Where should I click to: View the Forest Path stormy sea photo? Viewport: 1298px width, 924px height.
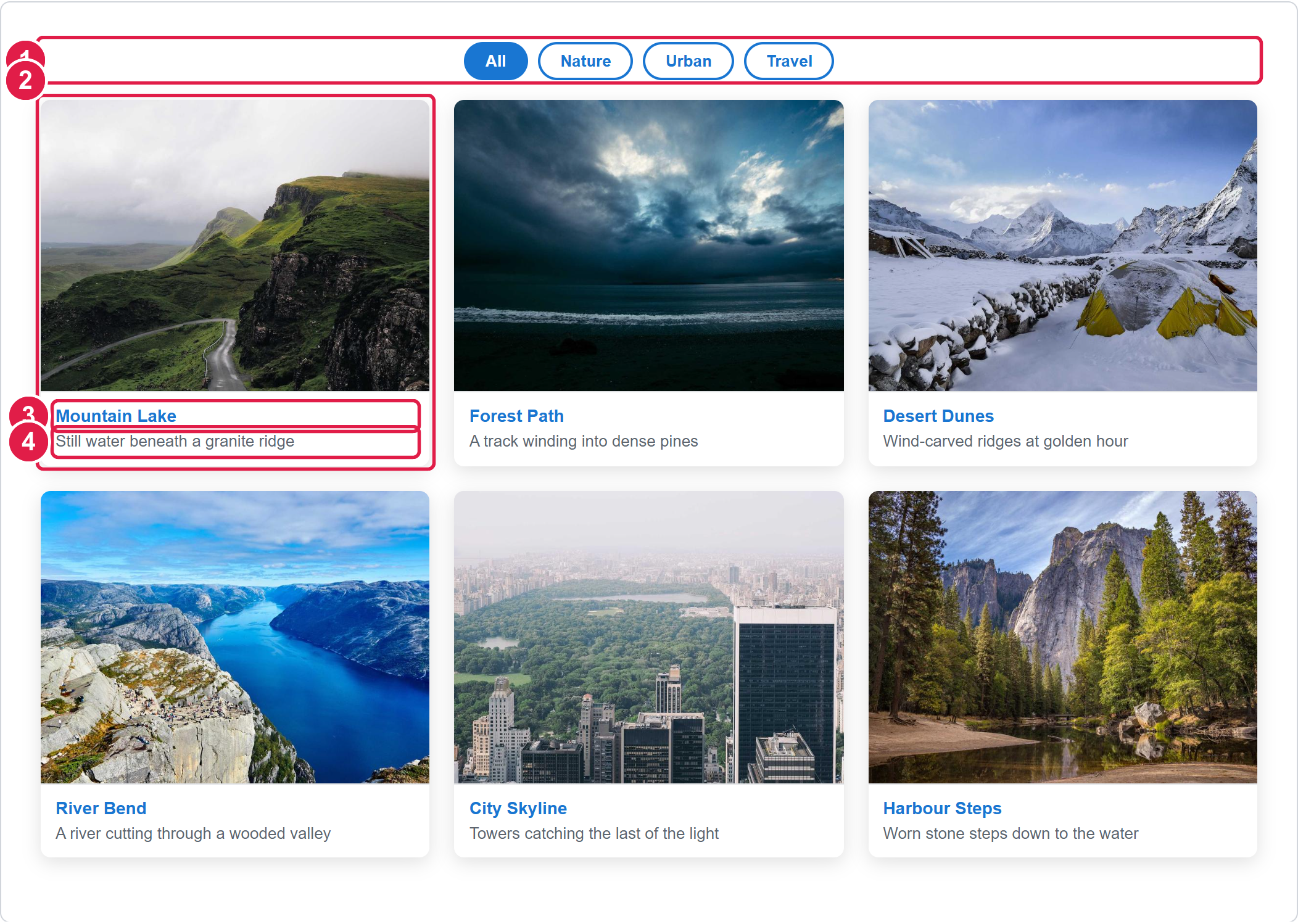coord(648,245)
